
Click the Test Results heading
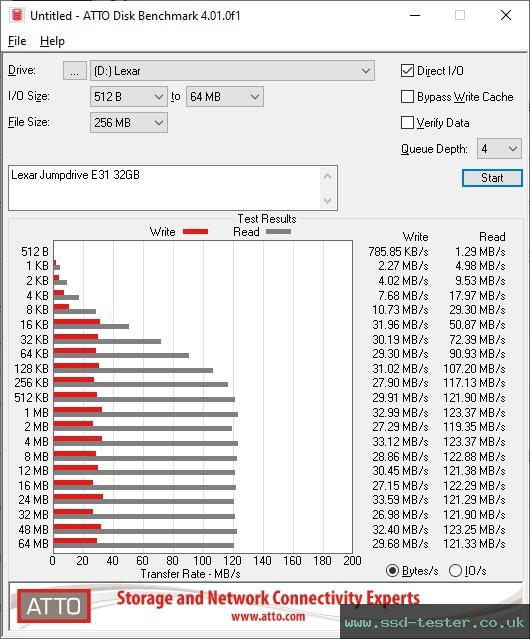click(x=267, y=219)
